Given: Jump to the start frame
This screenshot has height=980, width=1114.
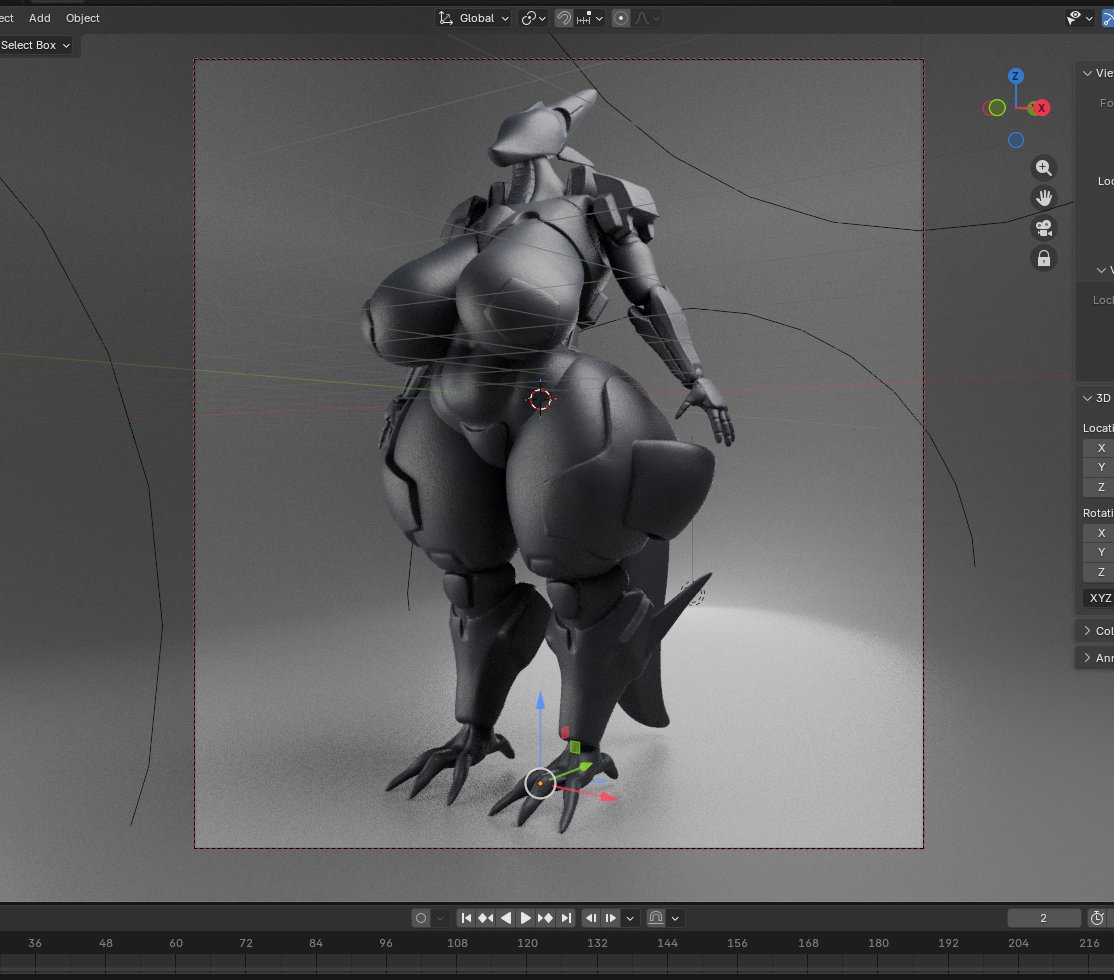Looking at the screenshot, I should click(x=466, y=918).
